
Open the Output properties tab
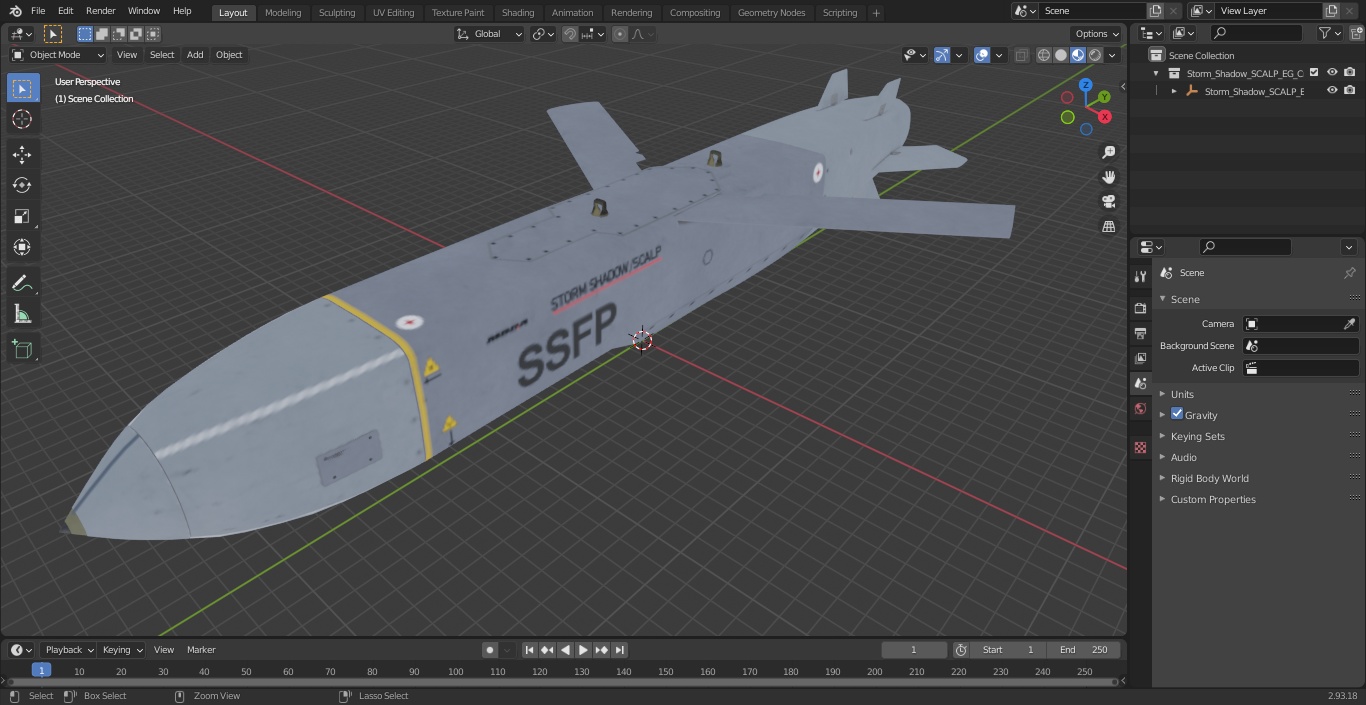[x=1140, y=333]
